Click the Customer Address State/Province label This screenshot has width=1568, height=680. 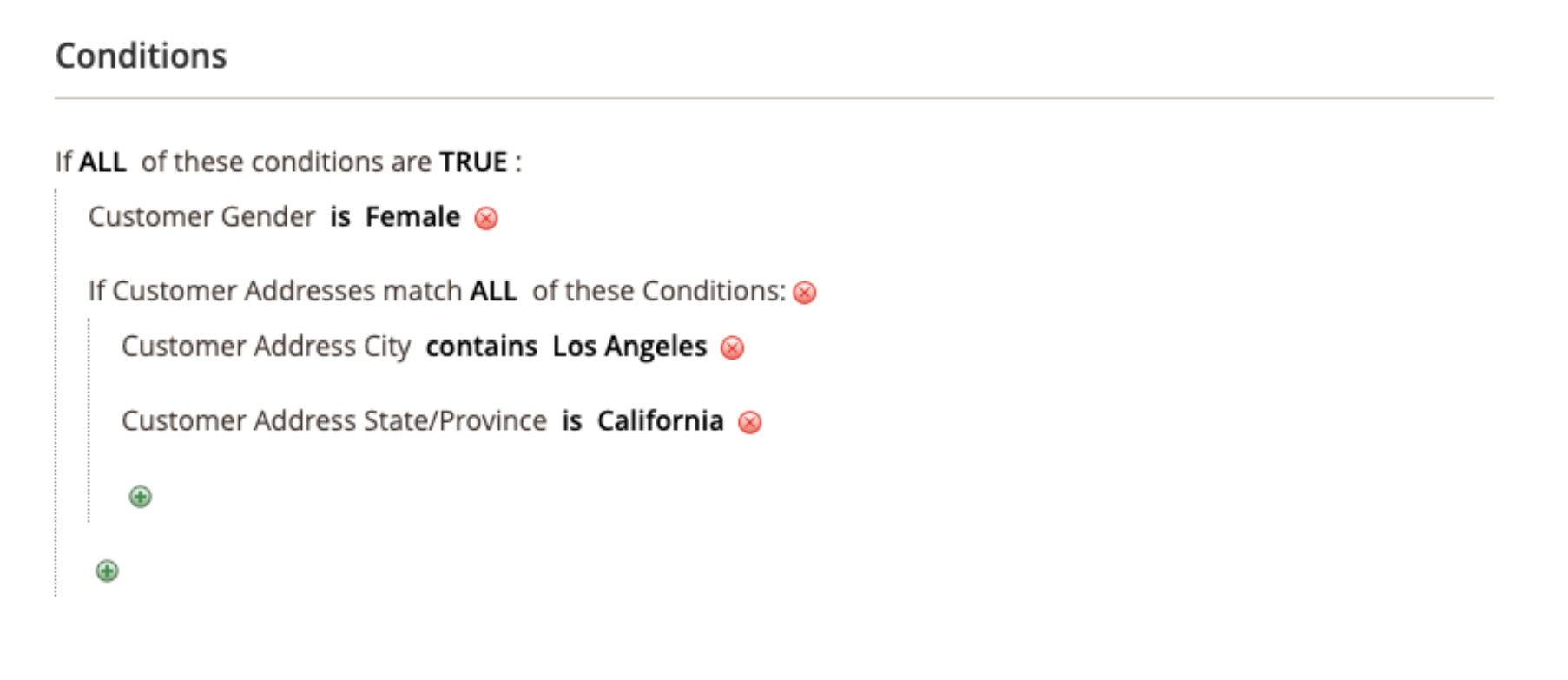[x=333, y=421]
